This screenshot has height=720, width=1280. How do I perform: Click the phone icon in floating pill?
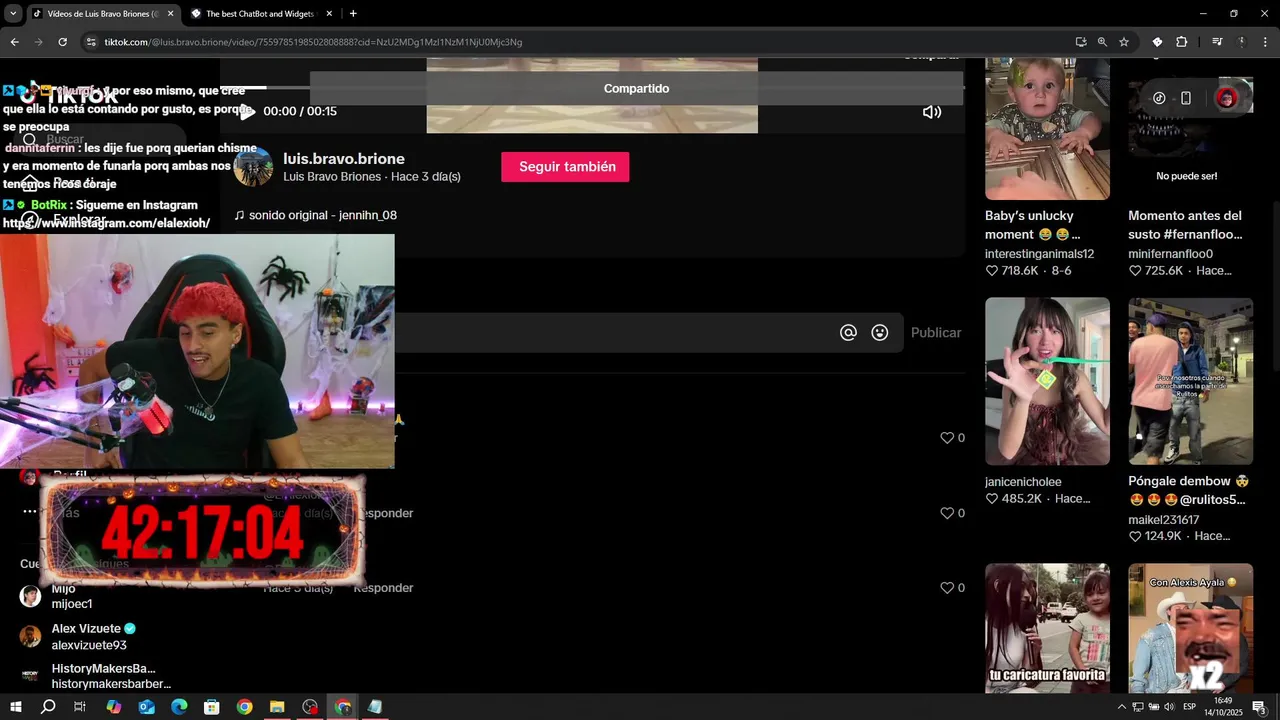[x=1186, y=98]
